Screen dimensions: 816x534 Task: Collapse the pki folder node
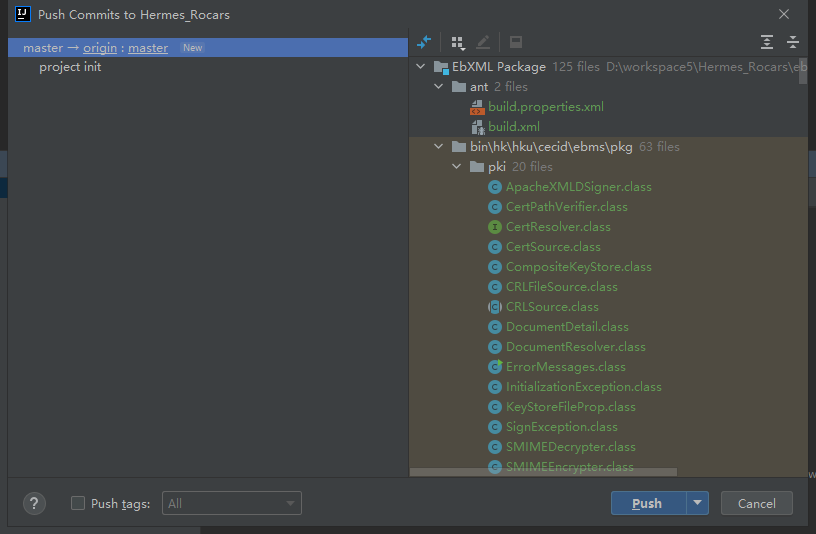456,167
